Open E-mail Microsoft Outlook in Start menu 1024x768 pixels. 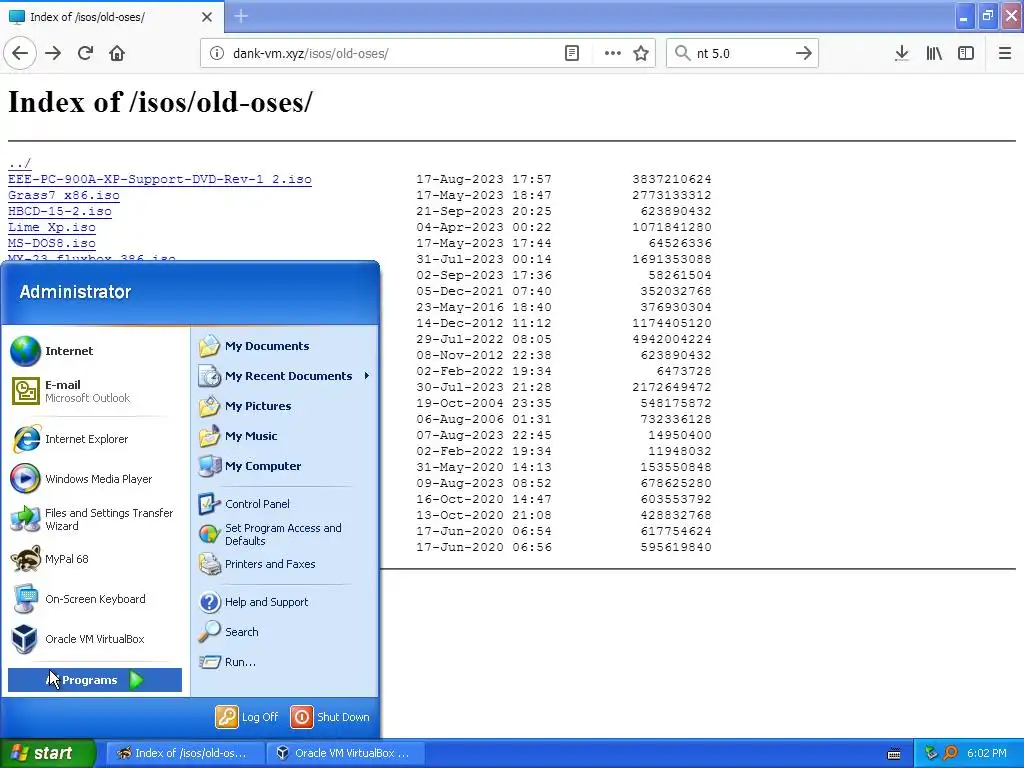pos(95,391)
